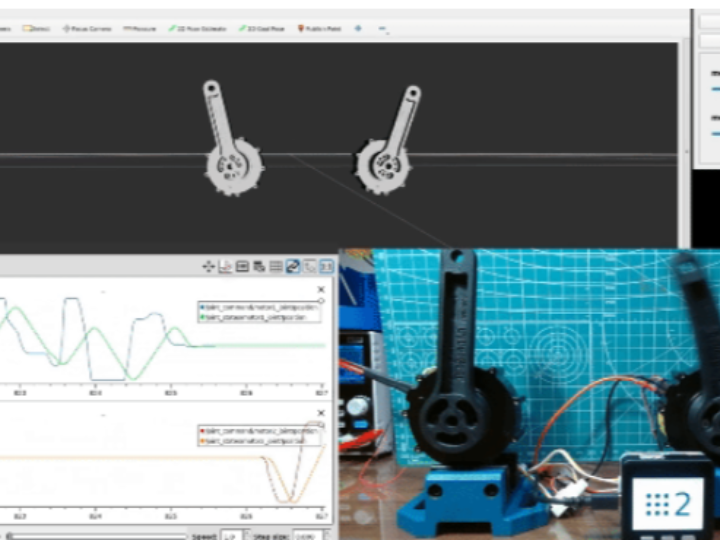Select the 2D Pose Estimate tool
720x540 pixels.
(x=199, y=29)
